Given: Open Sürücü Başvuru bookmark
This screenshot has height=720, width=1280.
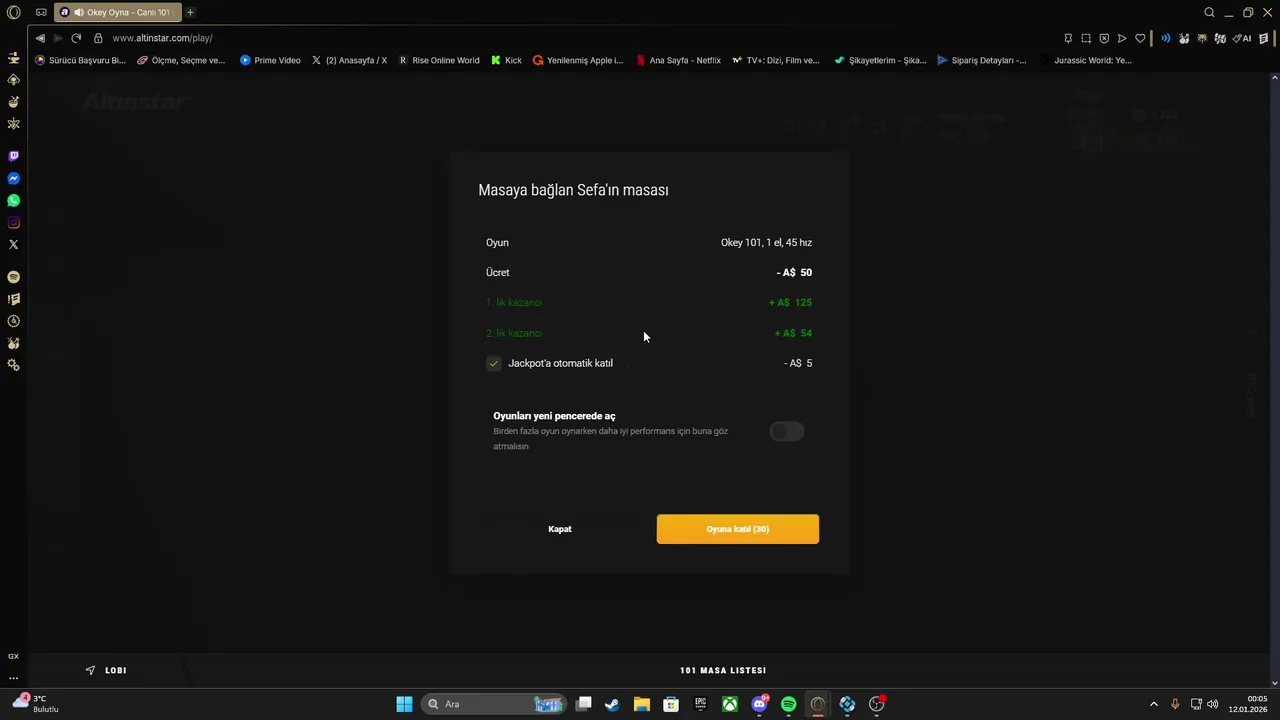Looking at the screenshot, I should pos(80,60).
